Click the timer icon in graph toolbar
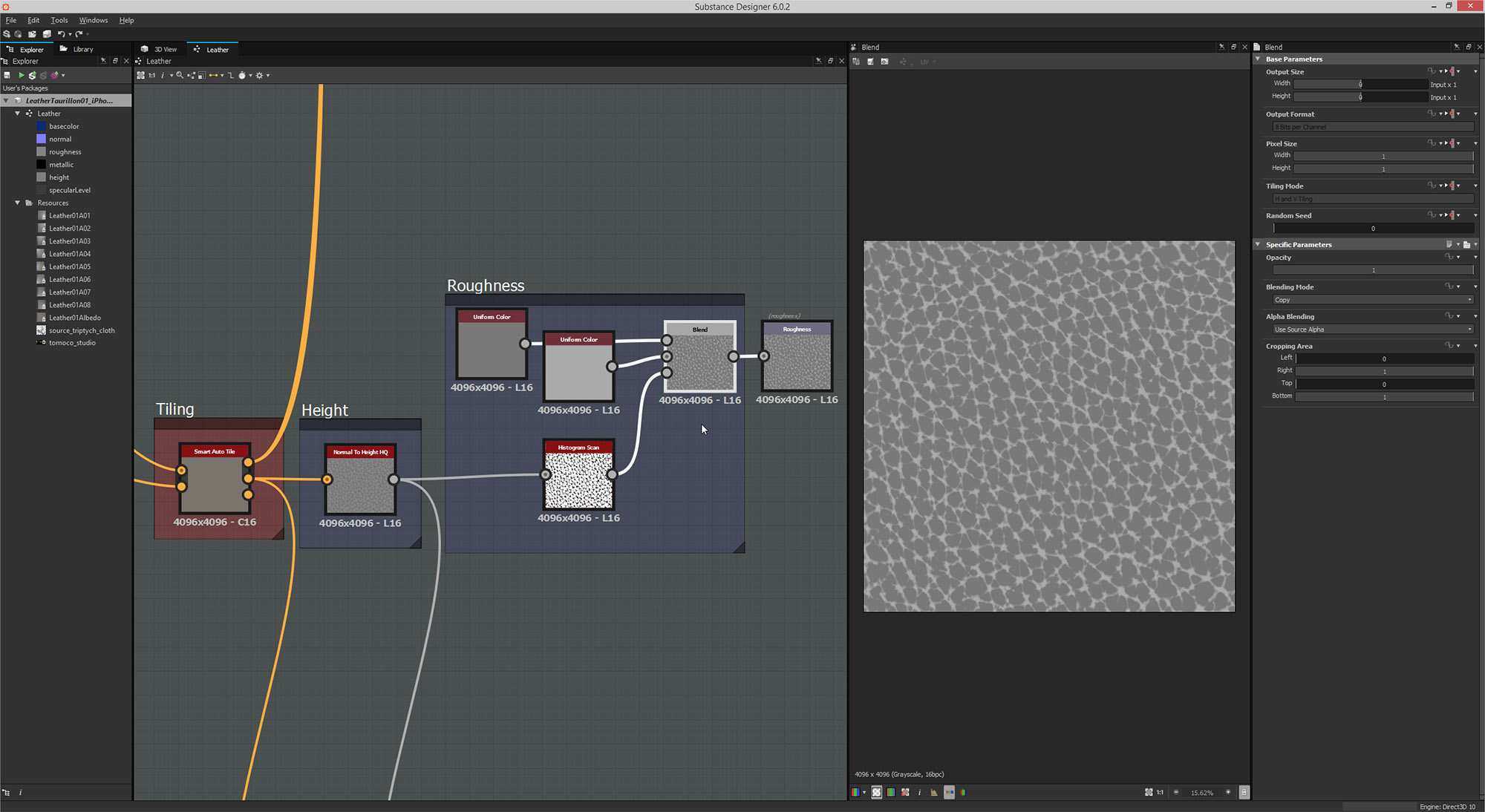The width and height of the screenshot is (1485, 812). pyautogui.click(x=242, y=75)
